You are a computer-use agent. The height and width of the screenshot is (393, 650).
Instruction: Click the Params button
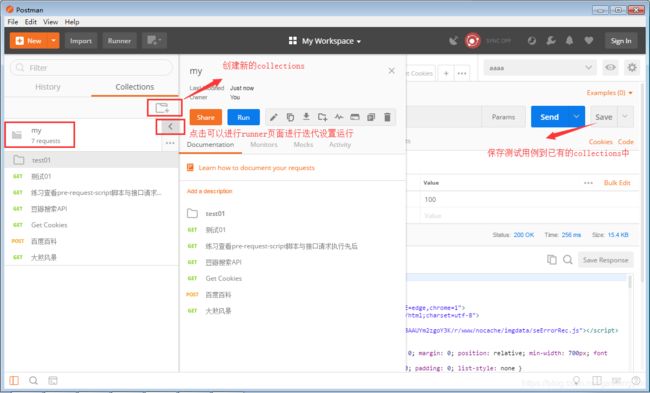[x=503, y=117]
